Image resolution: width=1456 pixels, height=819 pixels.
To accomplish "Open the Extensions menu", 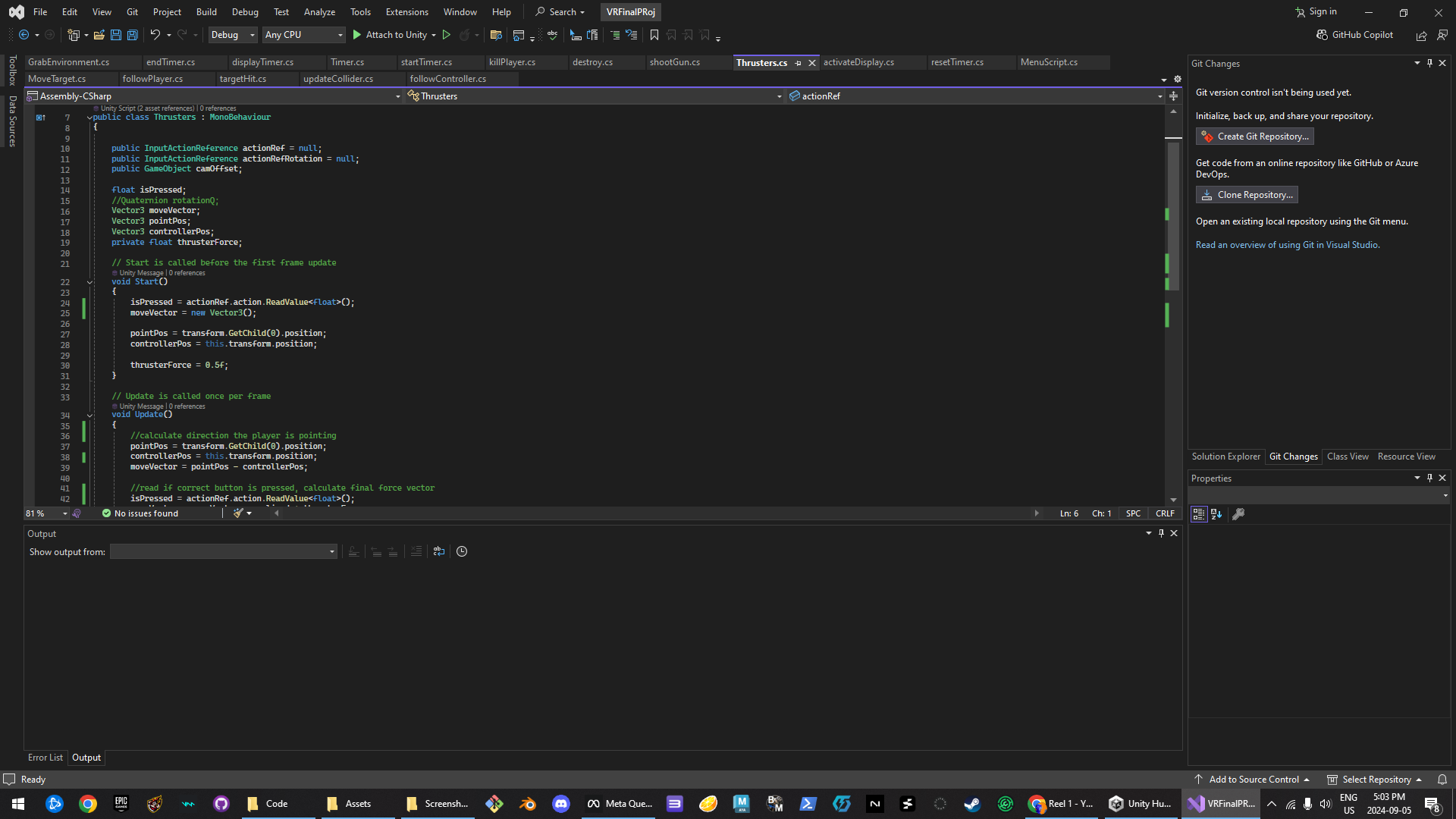I will (406, 12).
